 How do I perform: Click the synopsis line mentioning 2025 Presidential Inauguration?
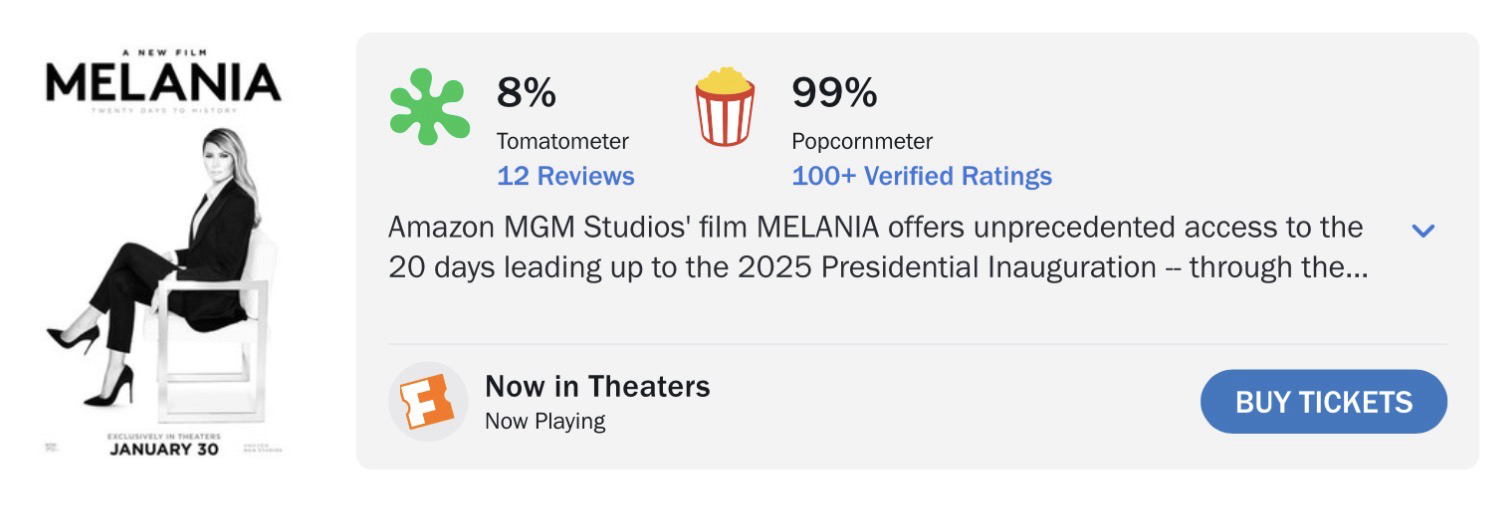[x=876, y=268]
